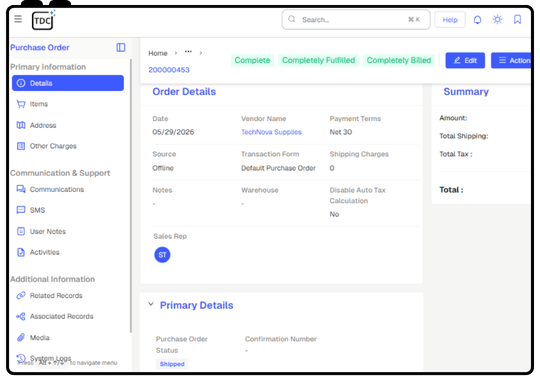Image resolution: width=540 pixels, height=384 pixels.
Task: Click the SMS message icon
Action: pyautogui.click(x=21, y=210)
